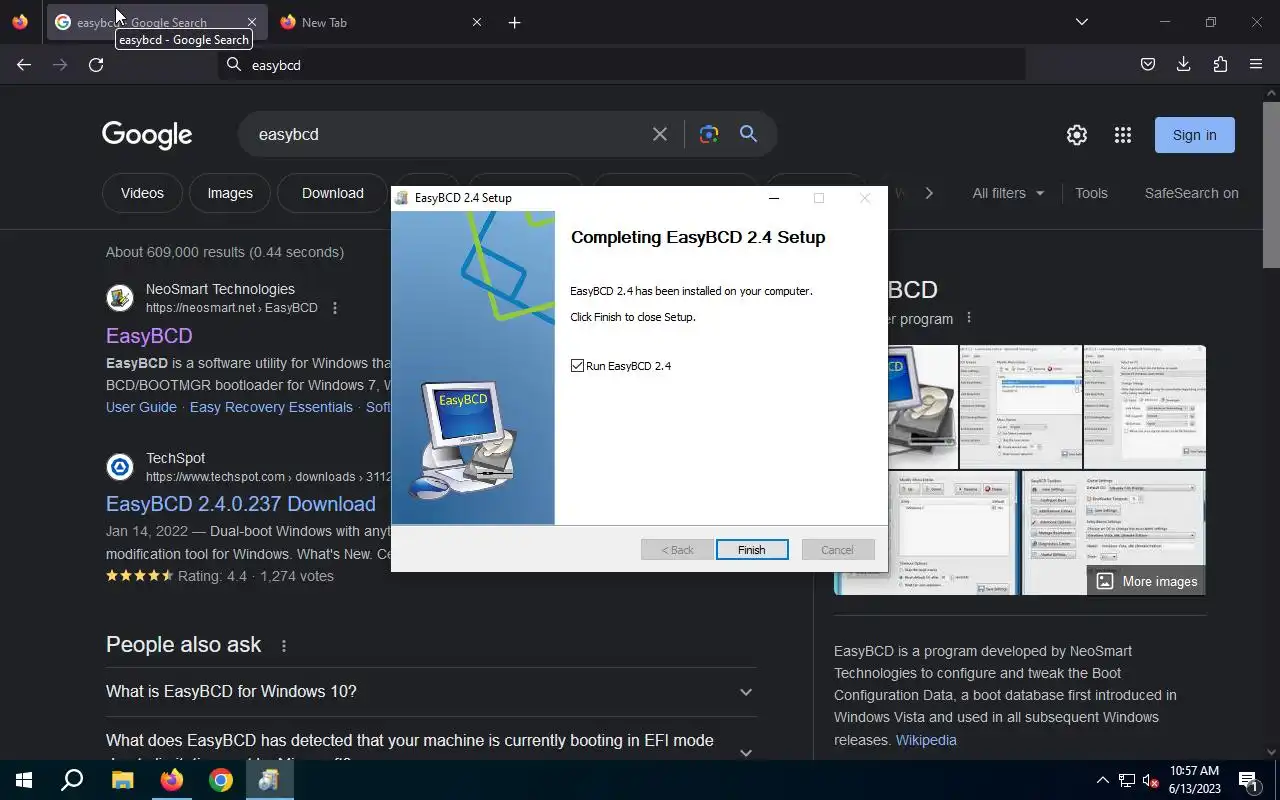Open File Explorer from taskbar
The width and height of the screenshot is (1280, 800).
click(x=122, y=780)
